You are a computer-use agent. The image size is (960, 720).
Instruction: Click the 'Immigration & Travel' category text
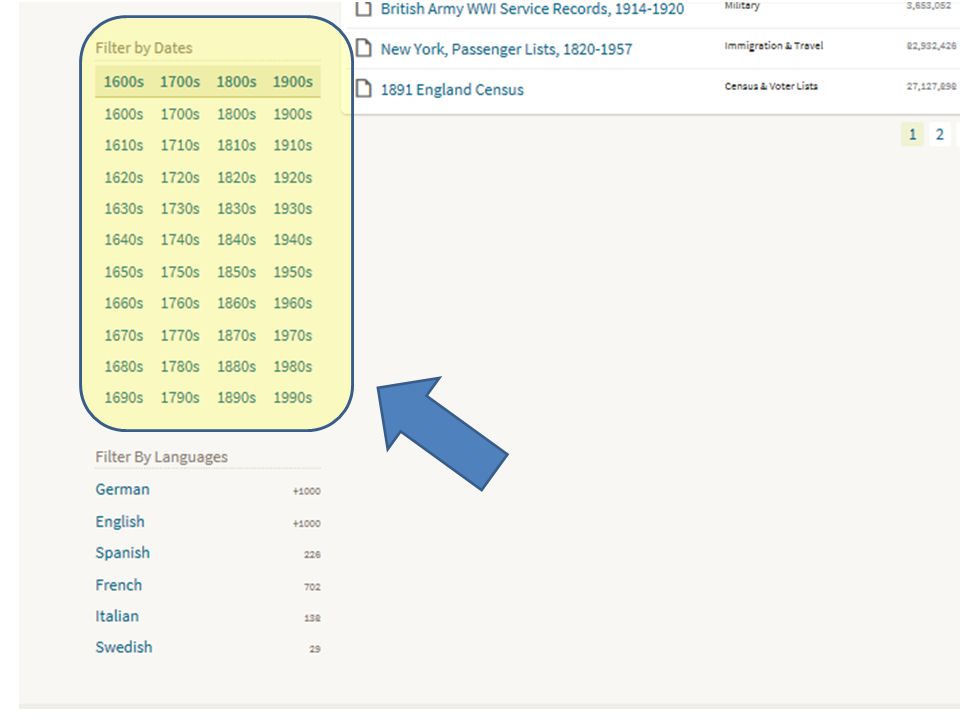(774, 46)
